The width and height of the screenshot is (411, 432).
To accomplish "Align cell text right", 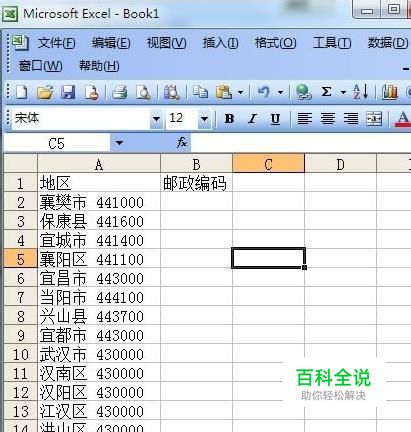I will 351,119.
